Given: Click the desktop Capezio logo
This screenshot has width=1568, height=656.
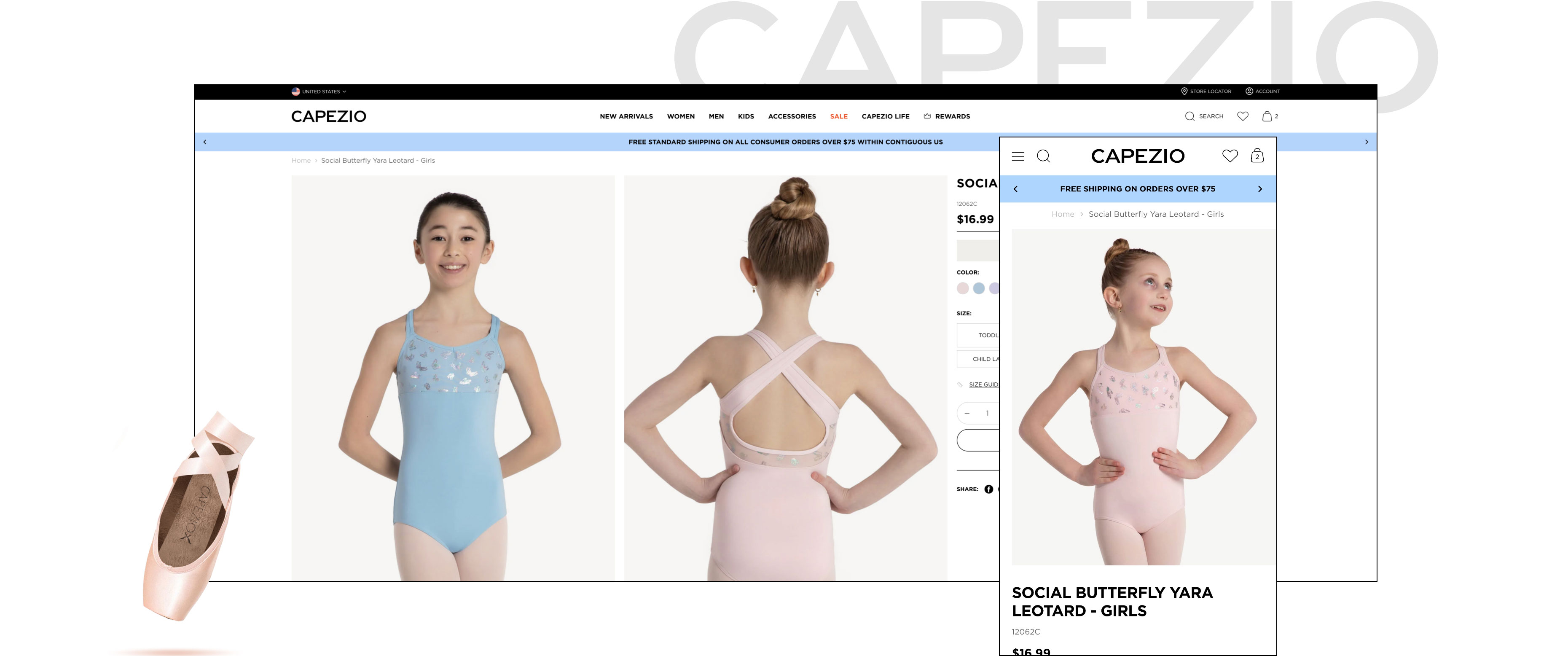Looking at the screenshot, I should click(x=329, y=116).
